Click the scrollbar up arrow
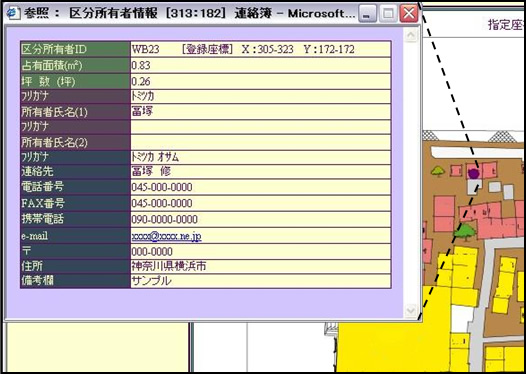526x374 pixels. 411,35
